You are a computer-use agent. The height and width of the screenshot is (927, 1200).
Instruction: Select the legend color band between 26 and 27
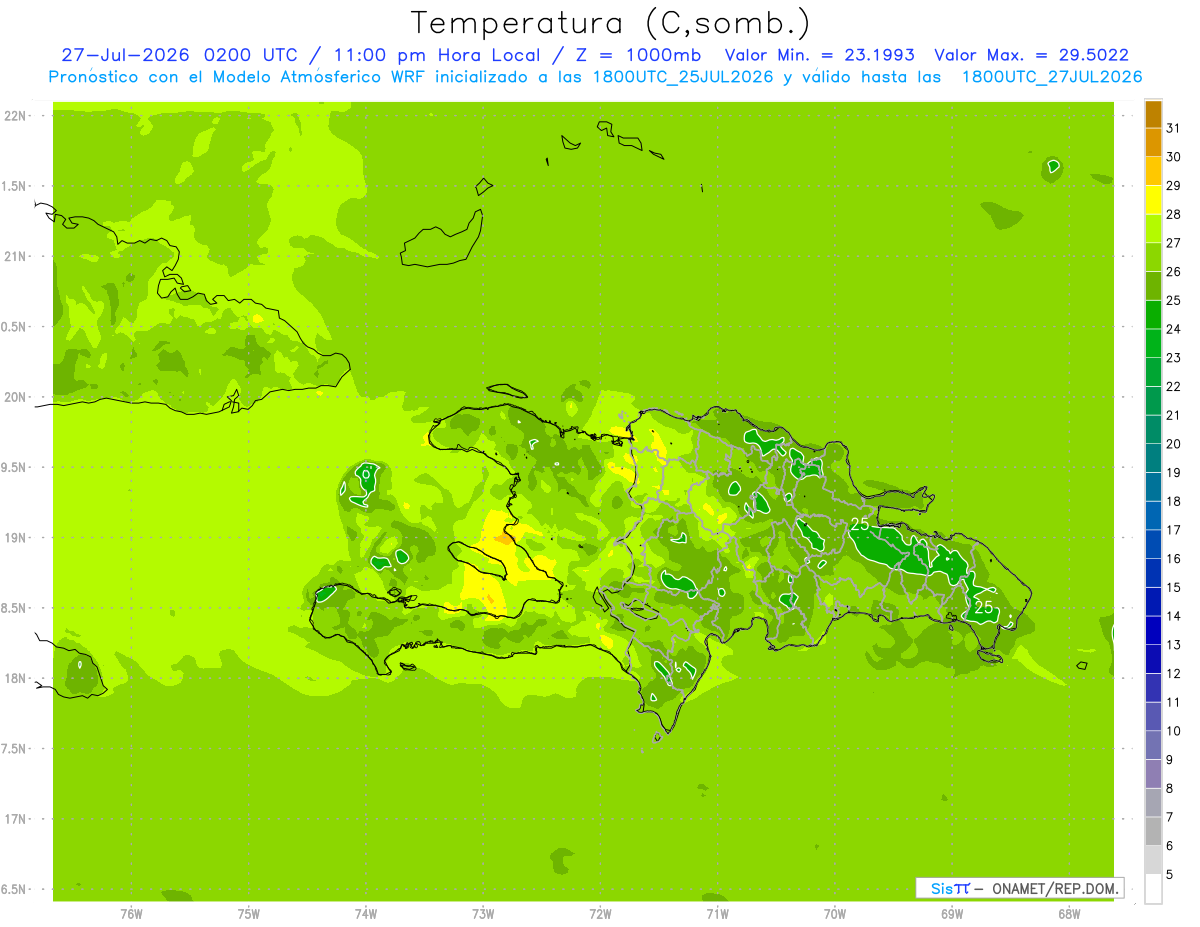click(1153, 258)
